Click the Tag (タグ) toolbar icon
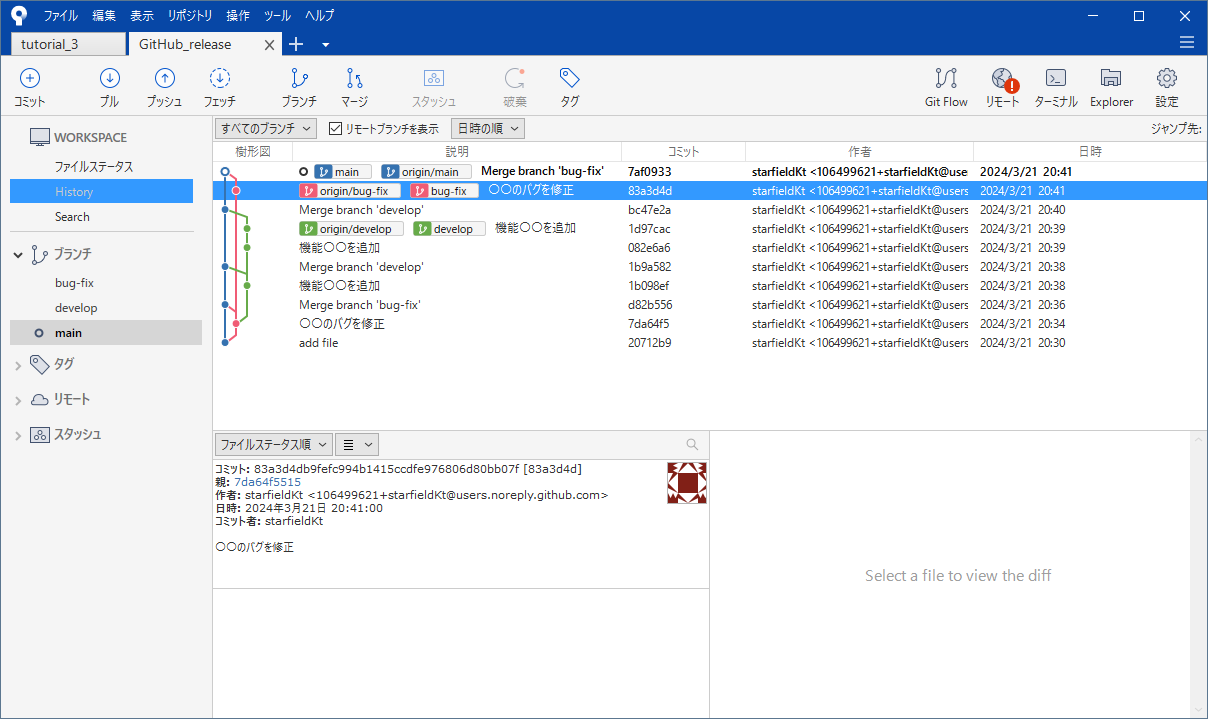This screenshot has height=719, width=1208. coord(569,78)
